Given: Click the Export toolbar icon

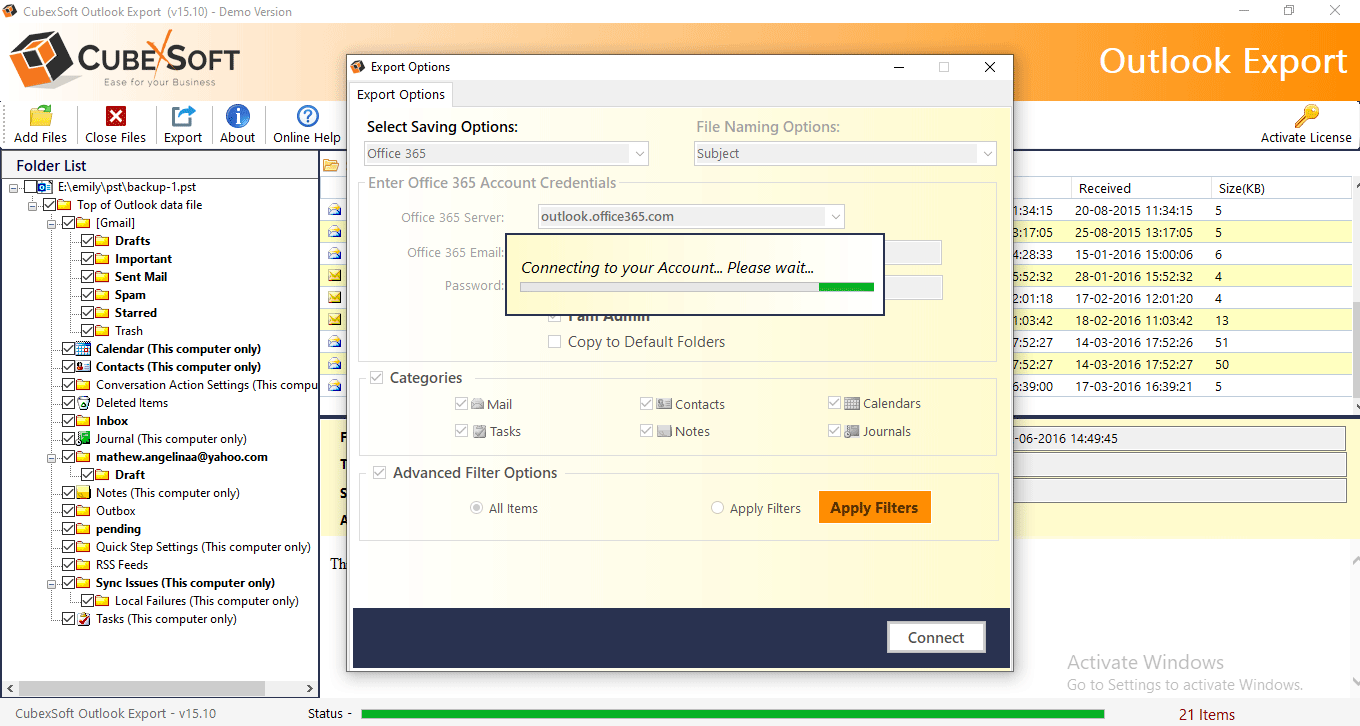Looking at the screenshot, I should tap(183, 116).
